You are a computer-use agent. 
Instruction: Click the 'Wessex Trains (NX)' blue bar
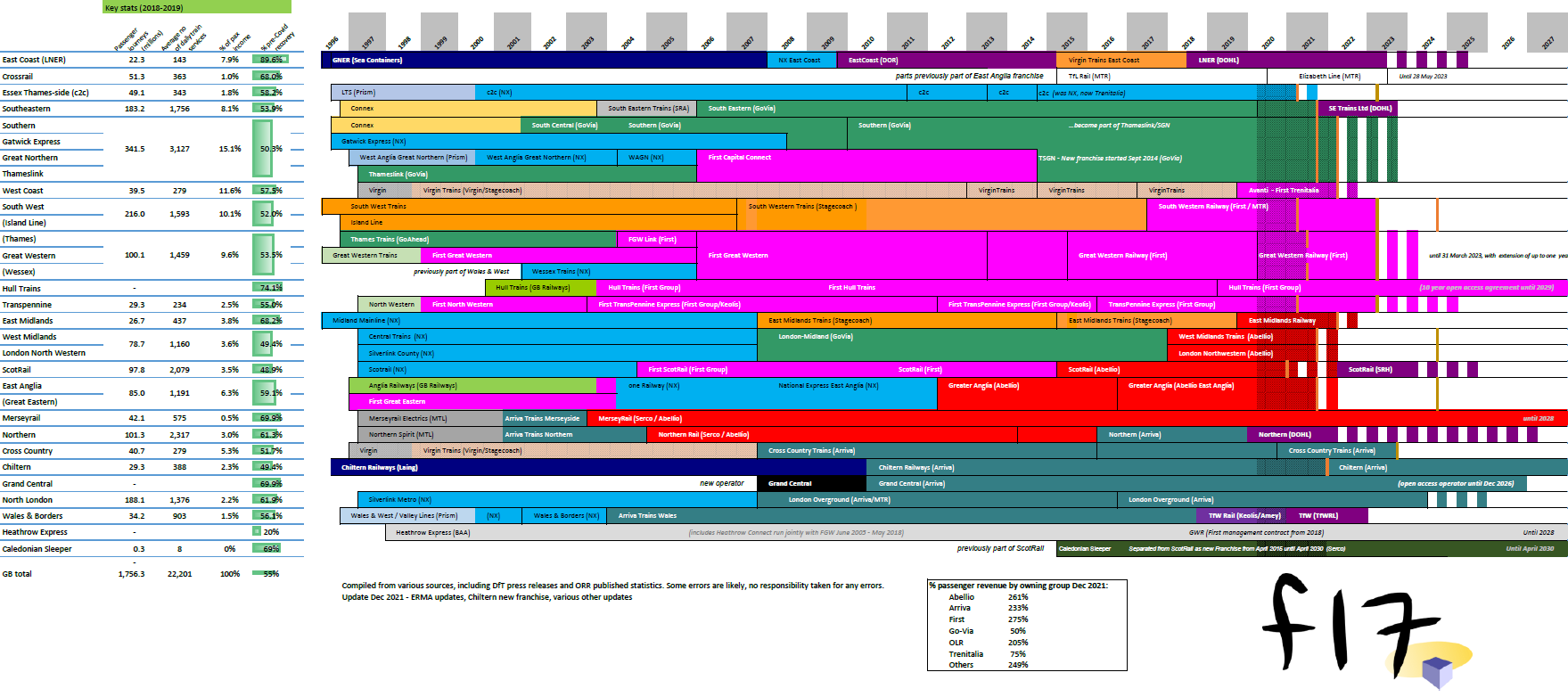tap(608, 272)
